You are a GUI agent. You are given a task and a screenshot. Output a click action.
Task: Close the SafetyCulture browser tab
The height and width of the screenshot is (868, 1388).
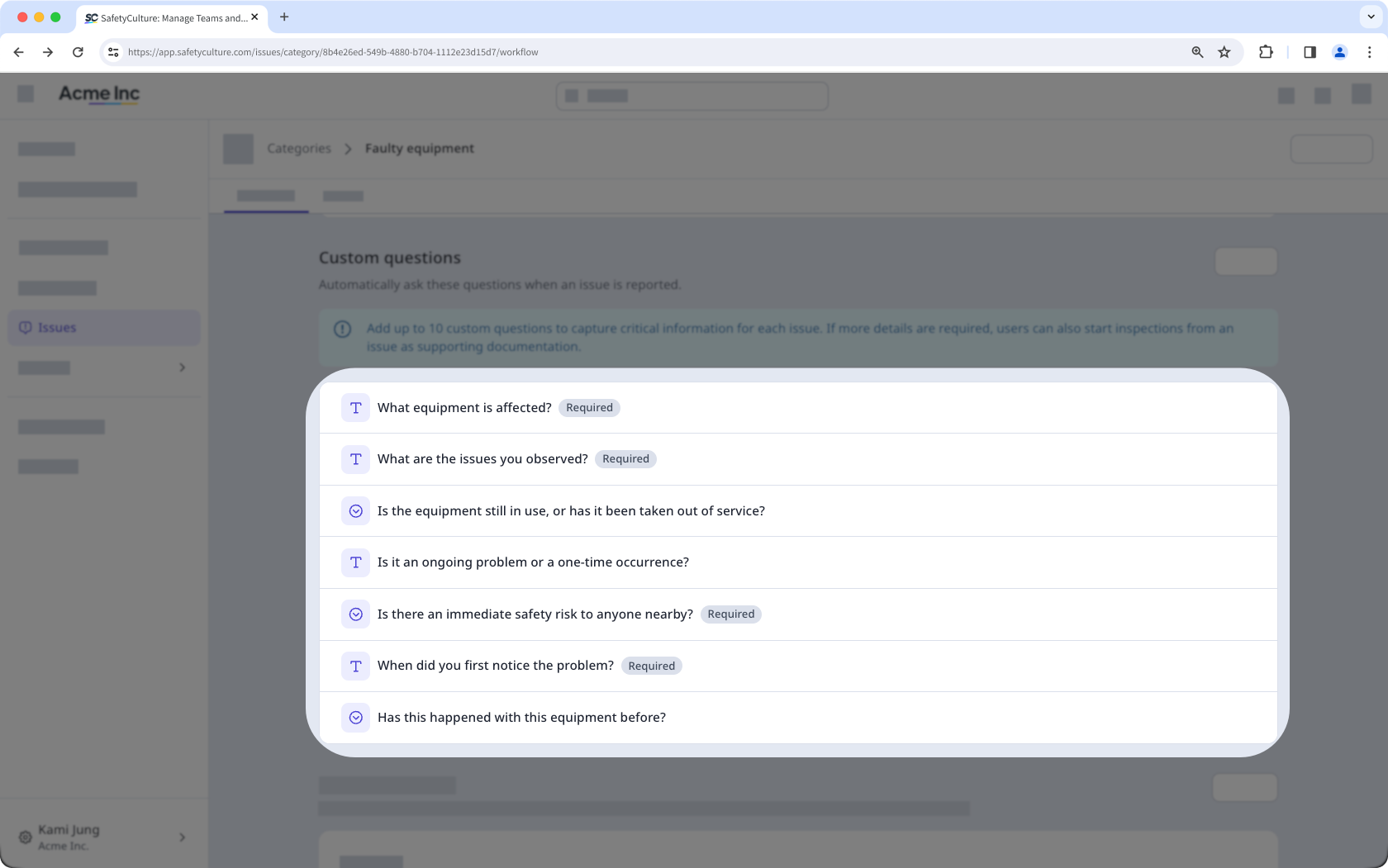tap(254, 17)
